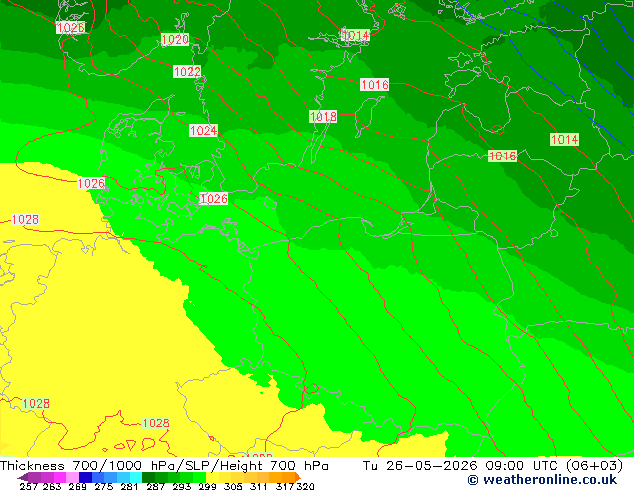Click the 1014 label with white background
The height and width of the screenshot is (490, 634).
point(356,36)
